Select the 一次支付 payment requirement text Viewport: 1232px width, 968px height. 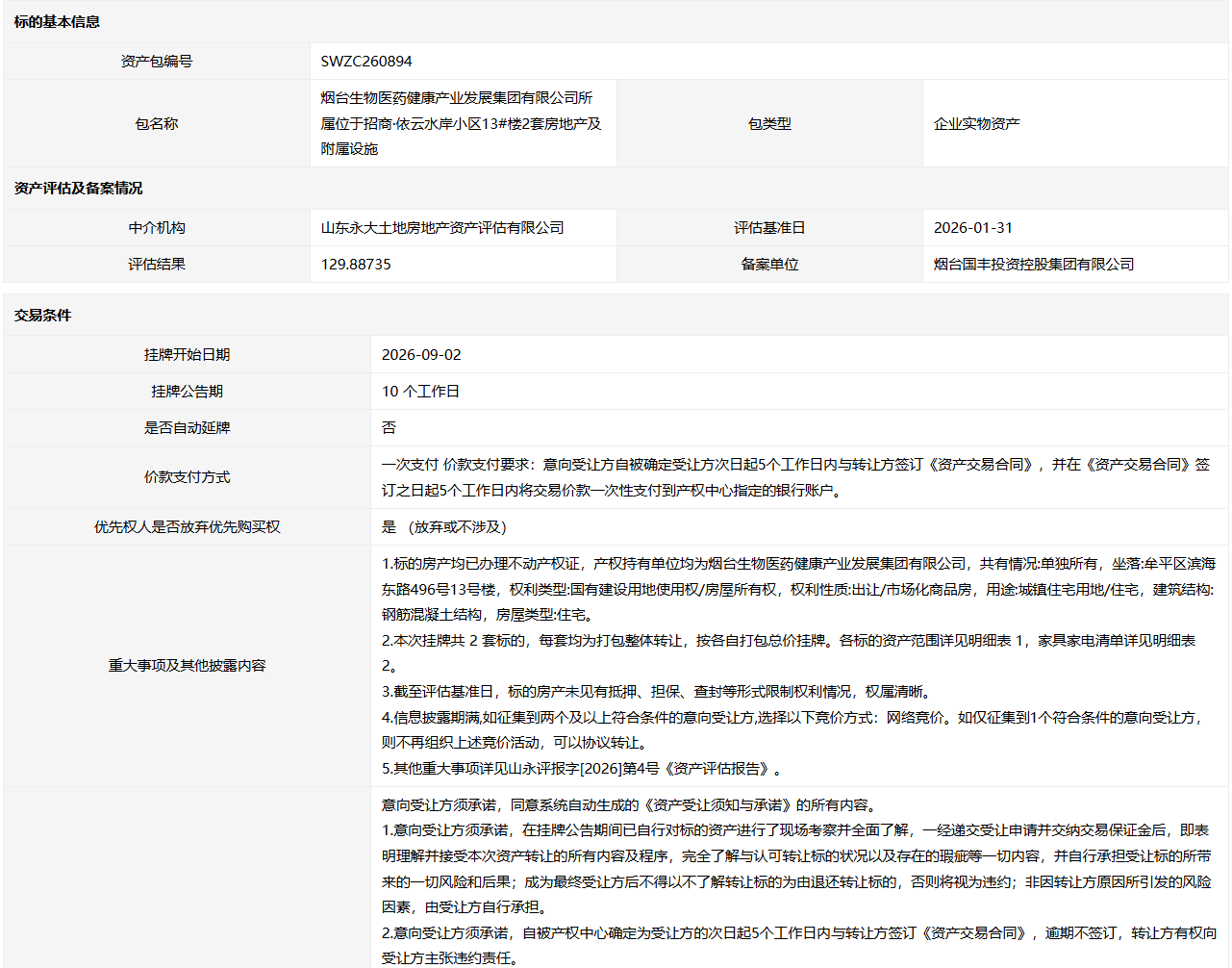coord(796,477)
